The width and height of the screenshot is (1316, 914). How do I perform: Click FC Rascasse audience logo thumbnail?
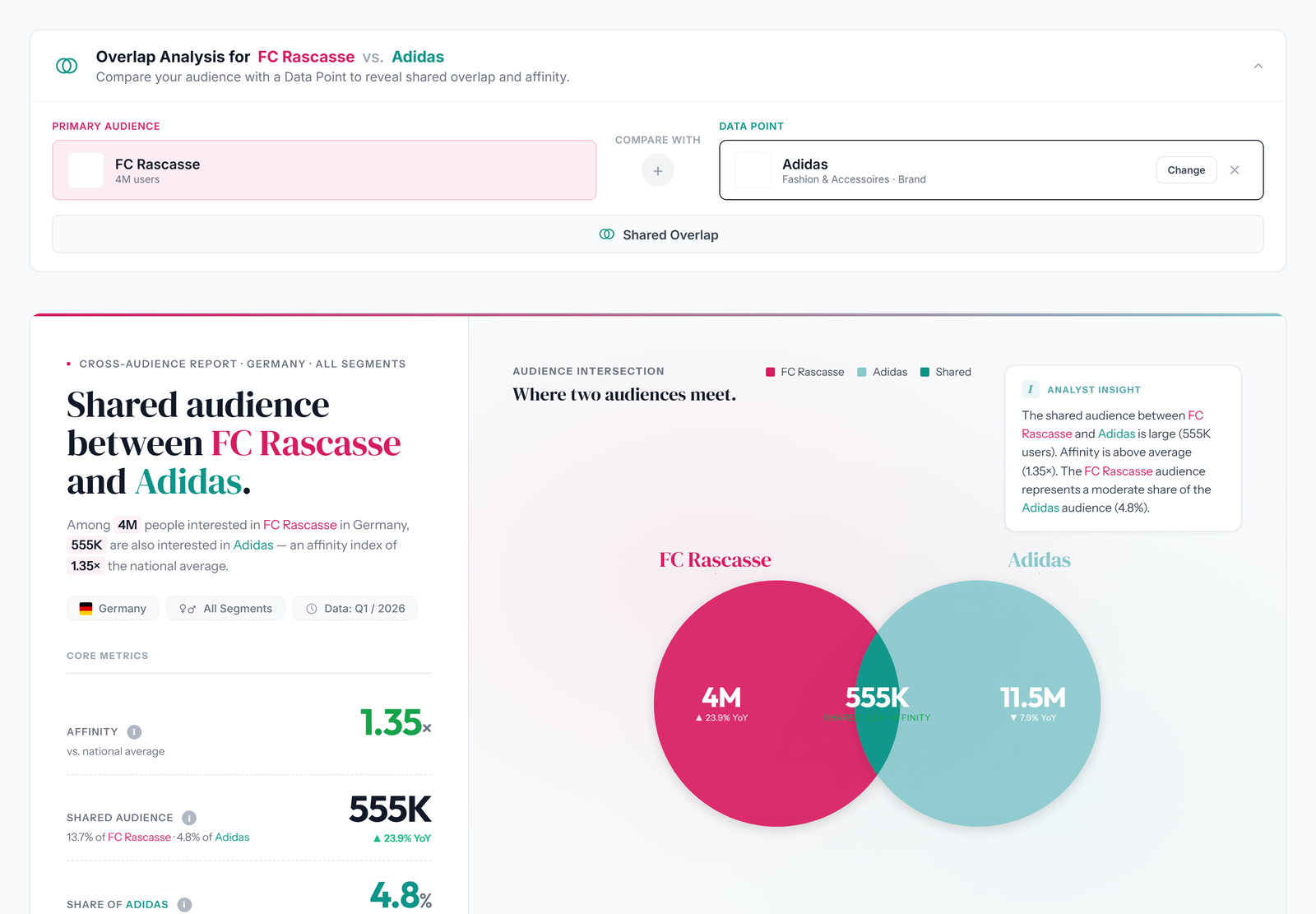pyautogui.click(x=86, y=170)
